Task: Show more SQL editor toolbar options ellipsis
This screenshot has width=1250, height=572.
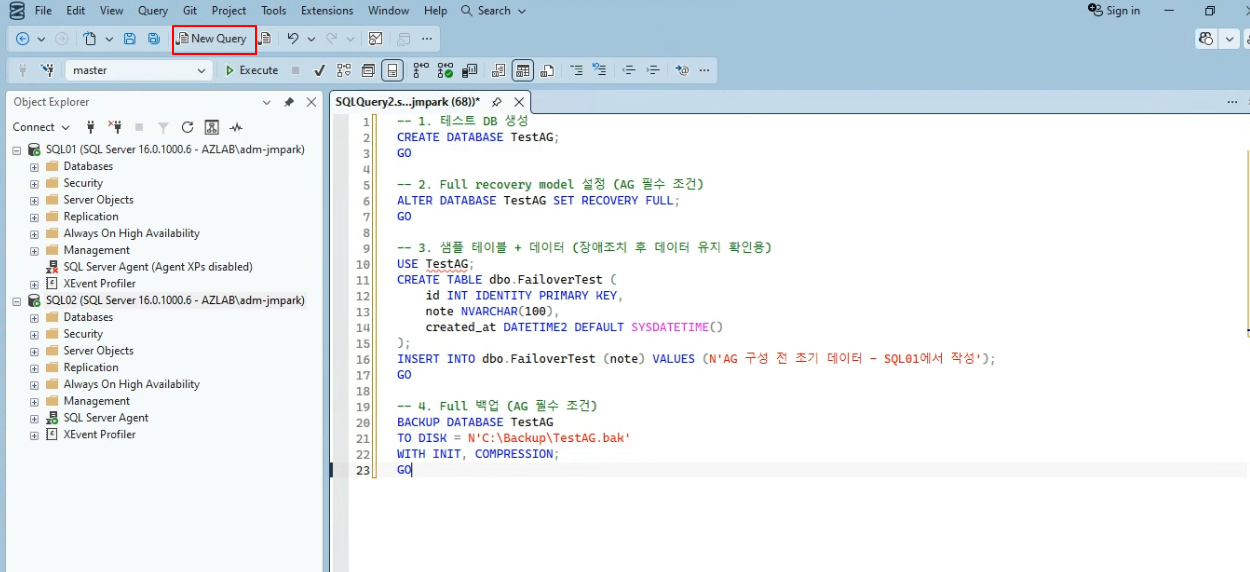Action: click(x=705, y=70)
